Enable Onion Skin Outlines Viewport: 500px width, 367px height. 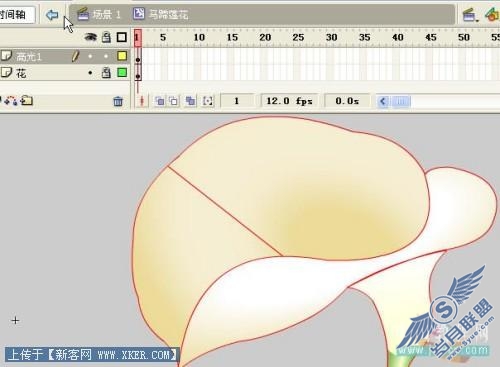(x=174, y=101)
